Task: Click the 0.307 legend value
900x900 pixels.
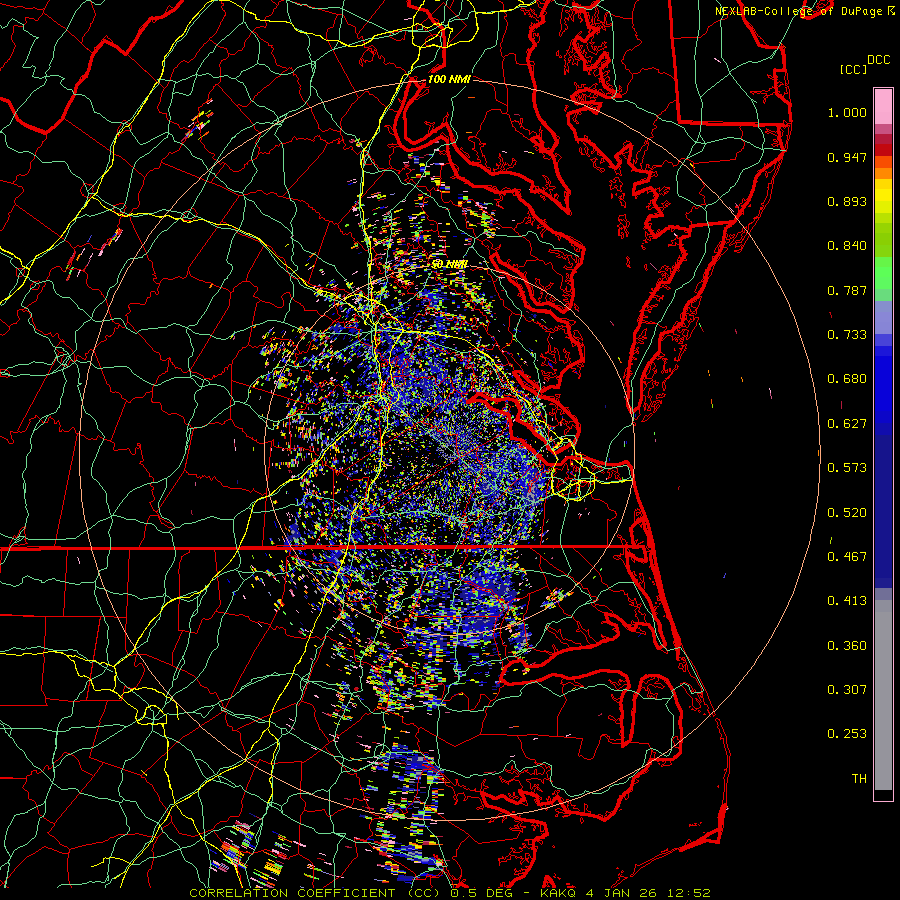Action: coord(847,690)
